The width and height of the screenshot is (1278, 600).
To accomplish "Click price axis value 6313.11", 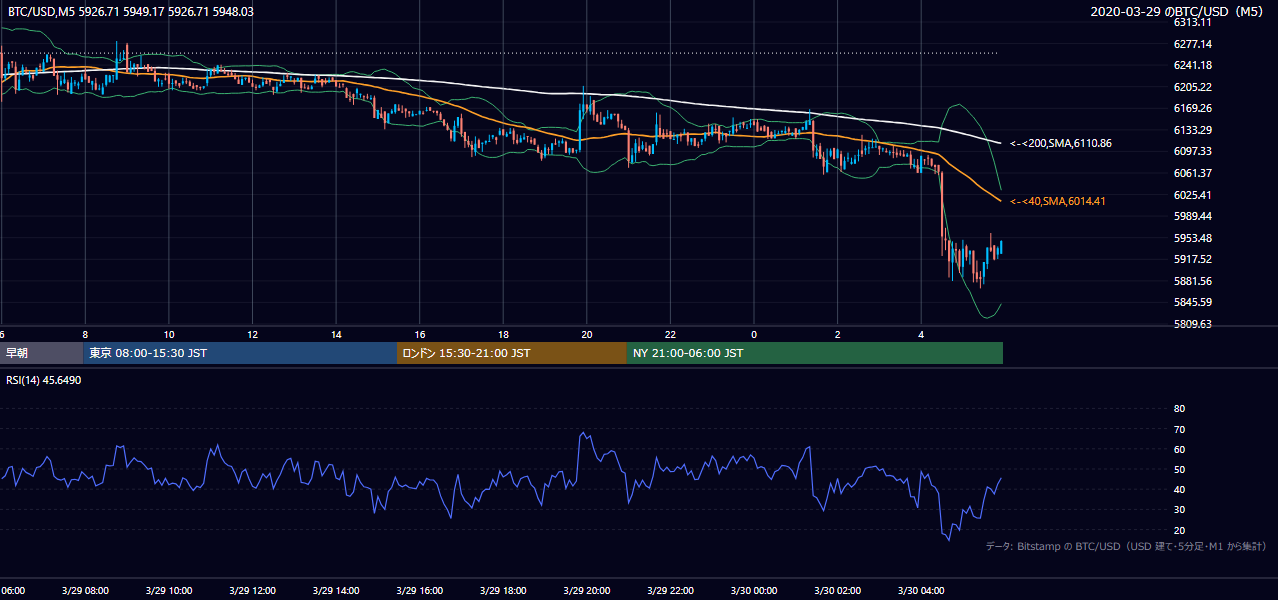I will (1192, 22).
